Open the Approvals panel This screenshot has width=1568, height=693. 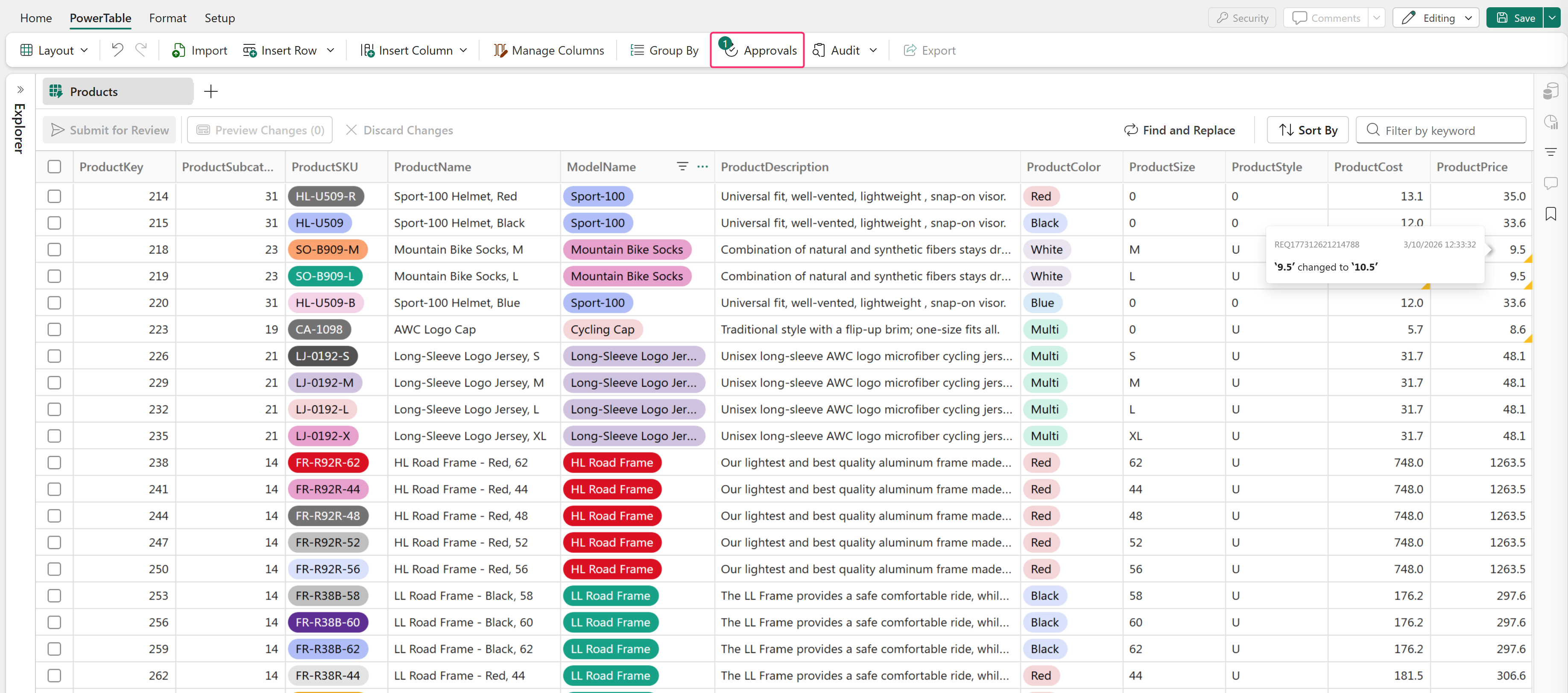click(x=757, y=50)
